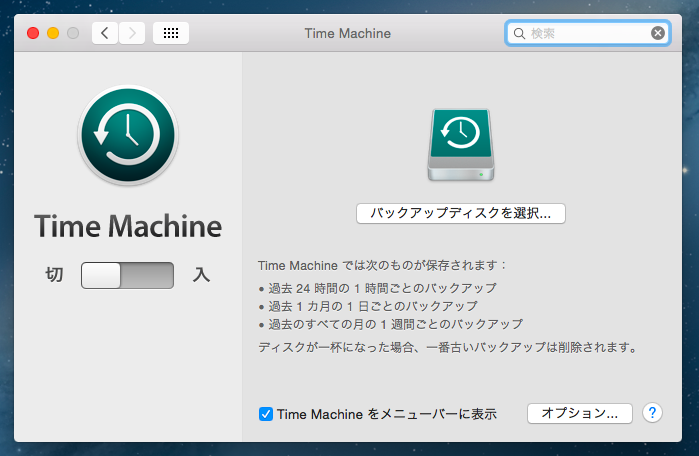699x456 pixels.
Task: Toggle the Time Machine 切/入 switch
Action: [x=127, y=275]
